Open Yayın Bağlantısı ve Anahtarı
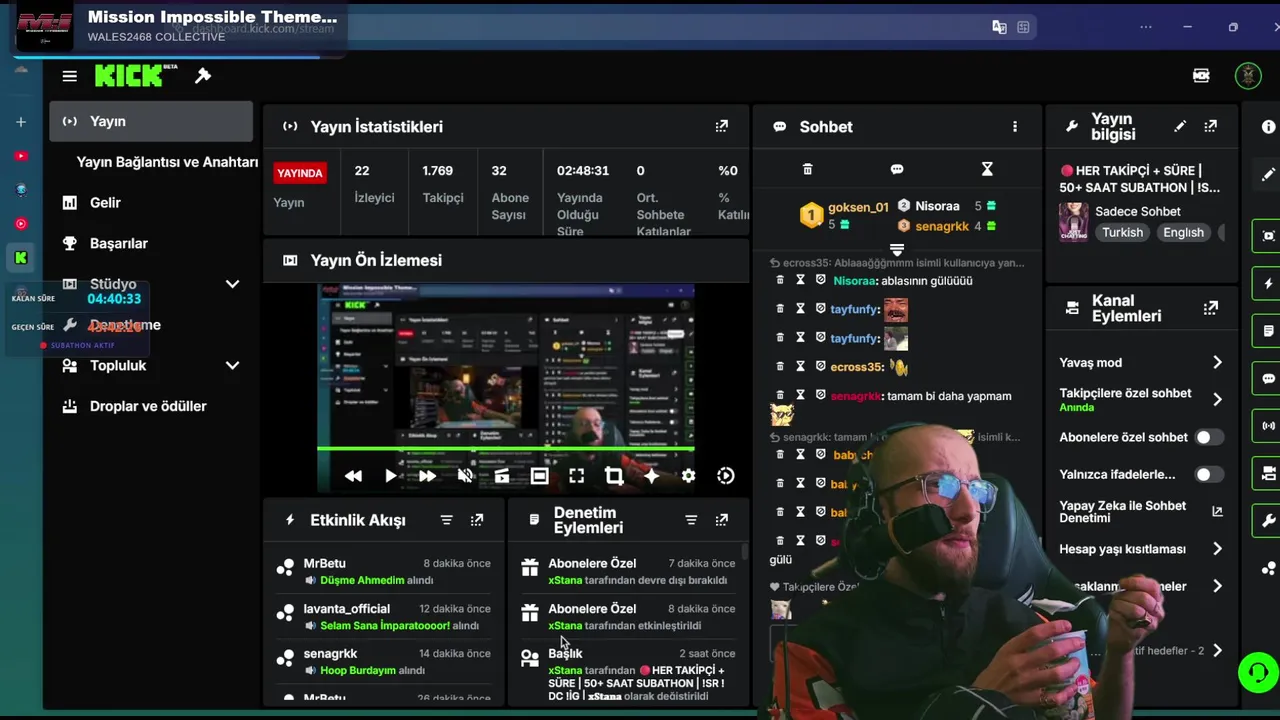 [167, 162]
